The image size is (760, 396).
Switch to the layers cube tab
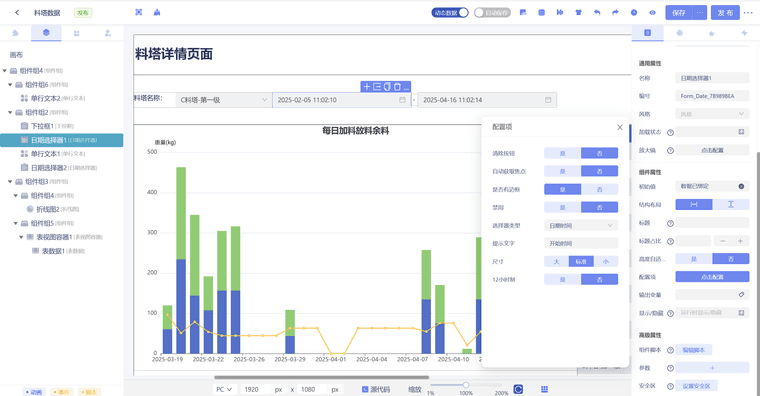(46, 32)
